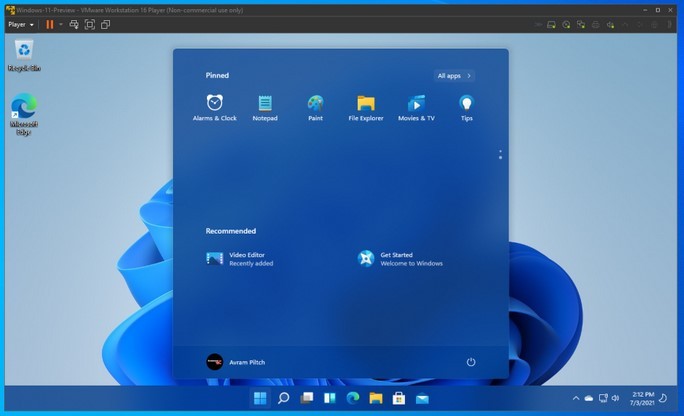Click the All apps button

tap(454, 76)
